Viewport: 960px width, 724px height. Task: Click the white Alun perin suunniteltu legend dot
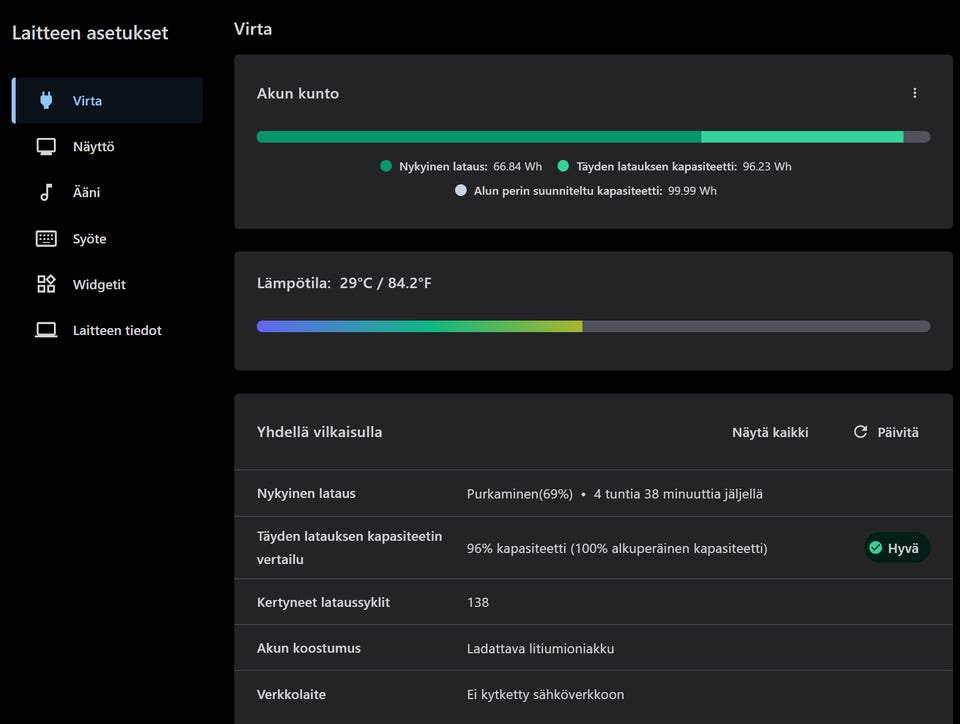pos(460,190)
